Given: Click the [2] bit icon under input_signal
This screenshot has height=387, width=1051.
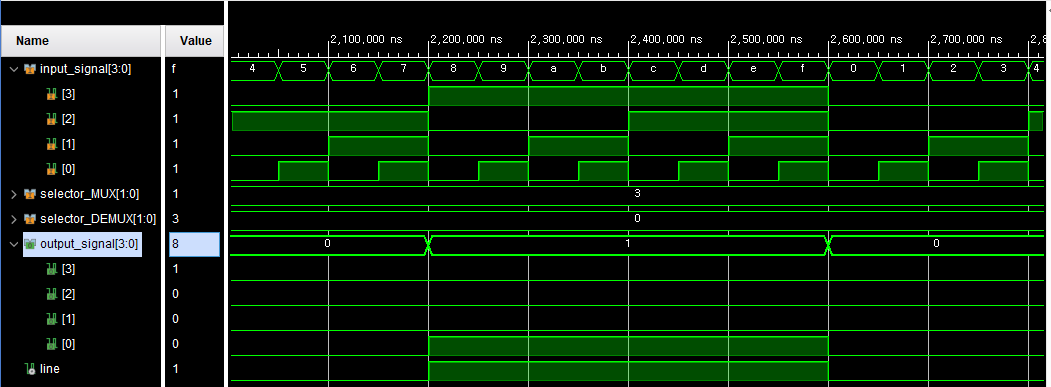Looking at the screenshot, I should pos(51,119).
